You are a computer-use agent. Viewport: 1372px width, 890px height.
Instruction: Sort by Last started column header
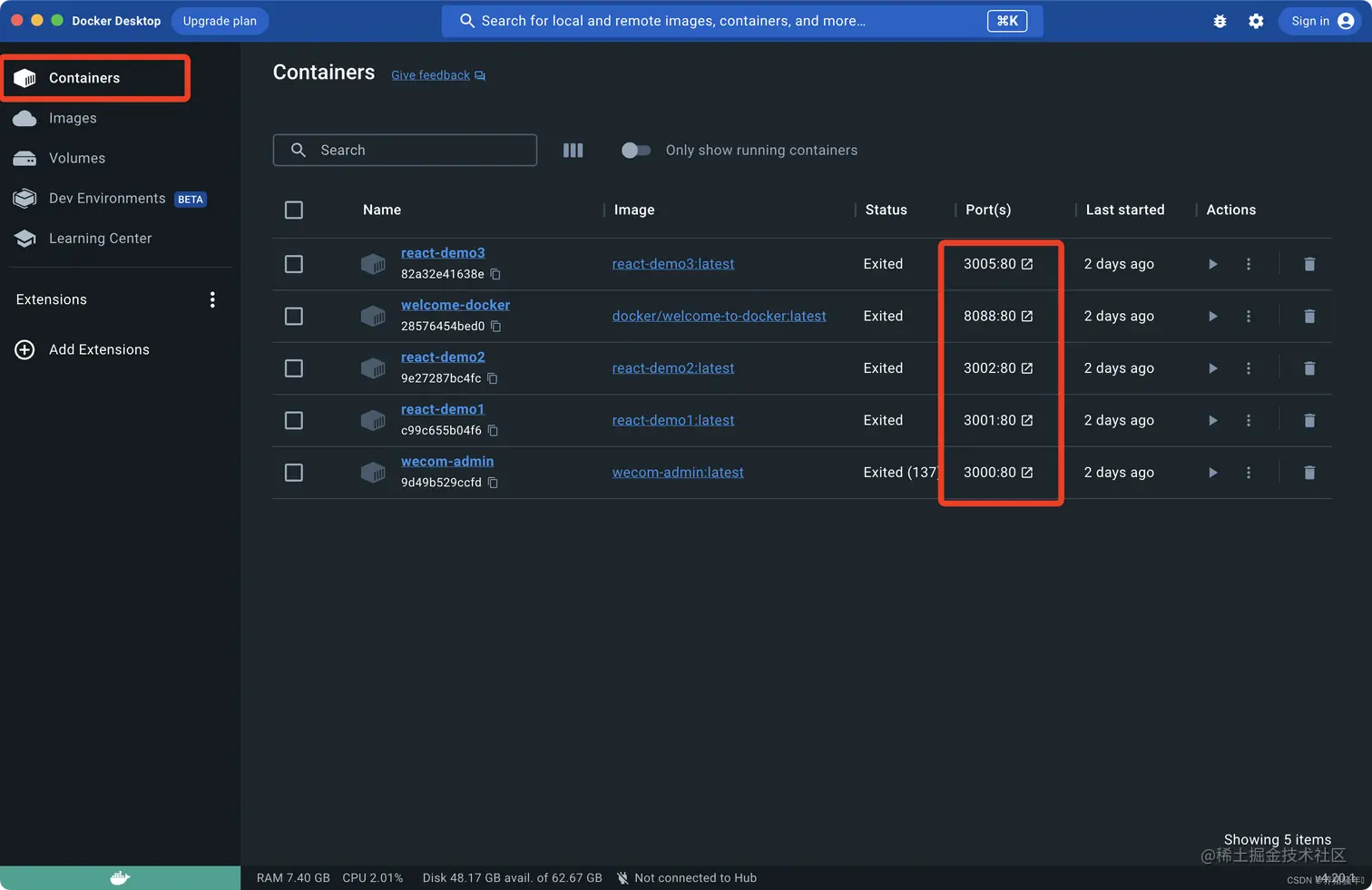[x=1125, y=210]
